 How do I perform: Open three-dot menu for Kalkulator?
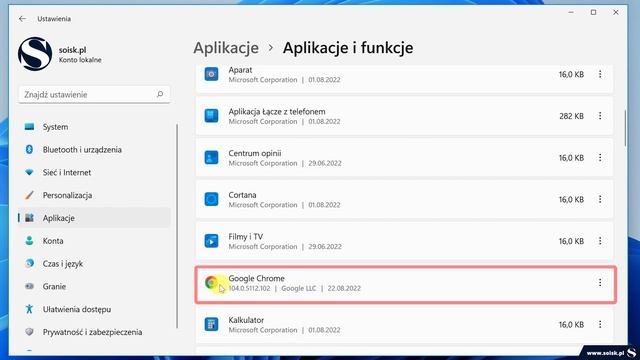600,324
